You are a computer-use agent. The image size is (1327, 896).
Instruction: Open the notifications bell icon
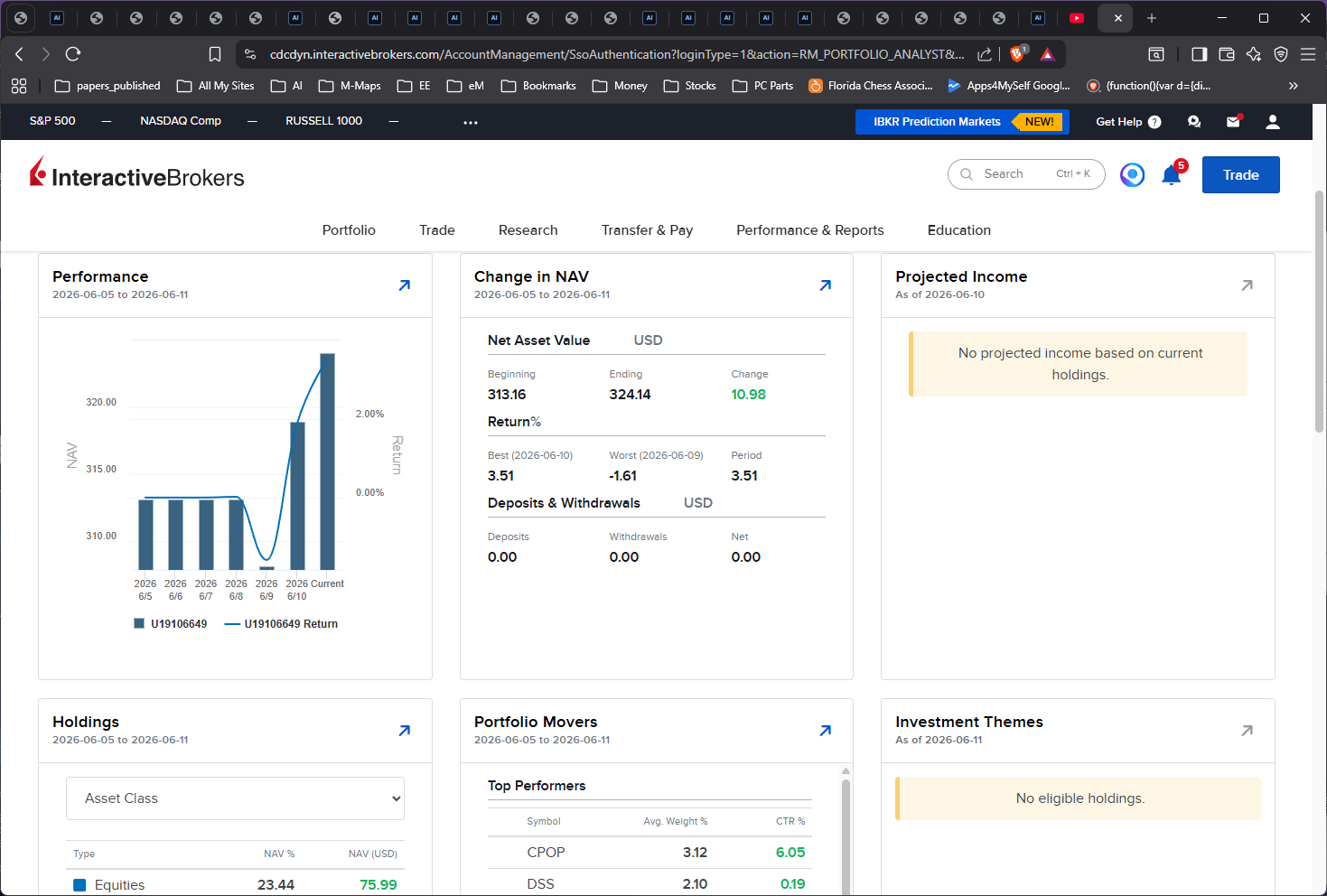click(1172, 174)
